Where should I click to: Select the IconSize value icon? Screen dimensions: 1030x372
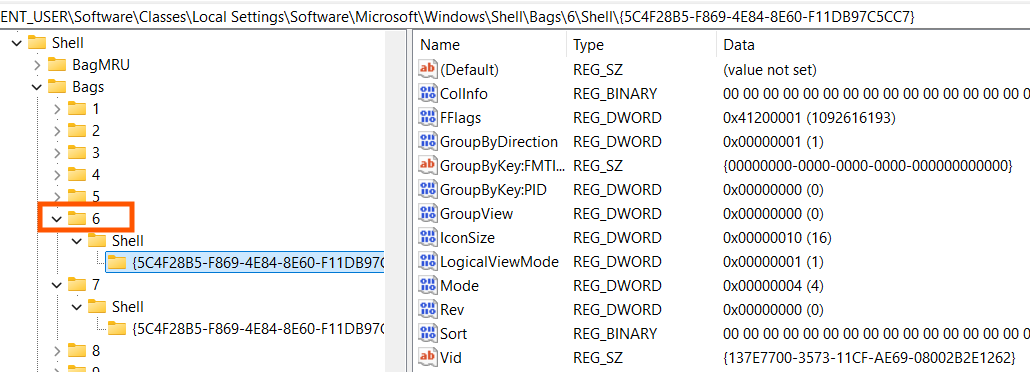428,237
